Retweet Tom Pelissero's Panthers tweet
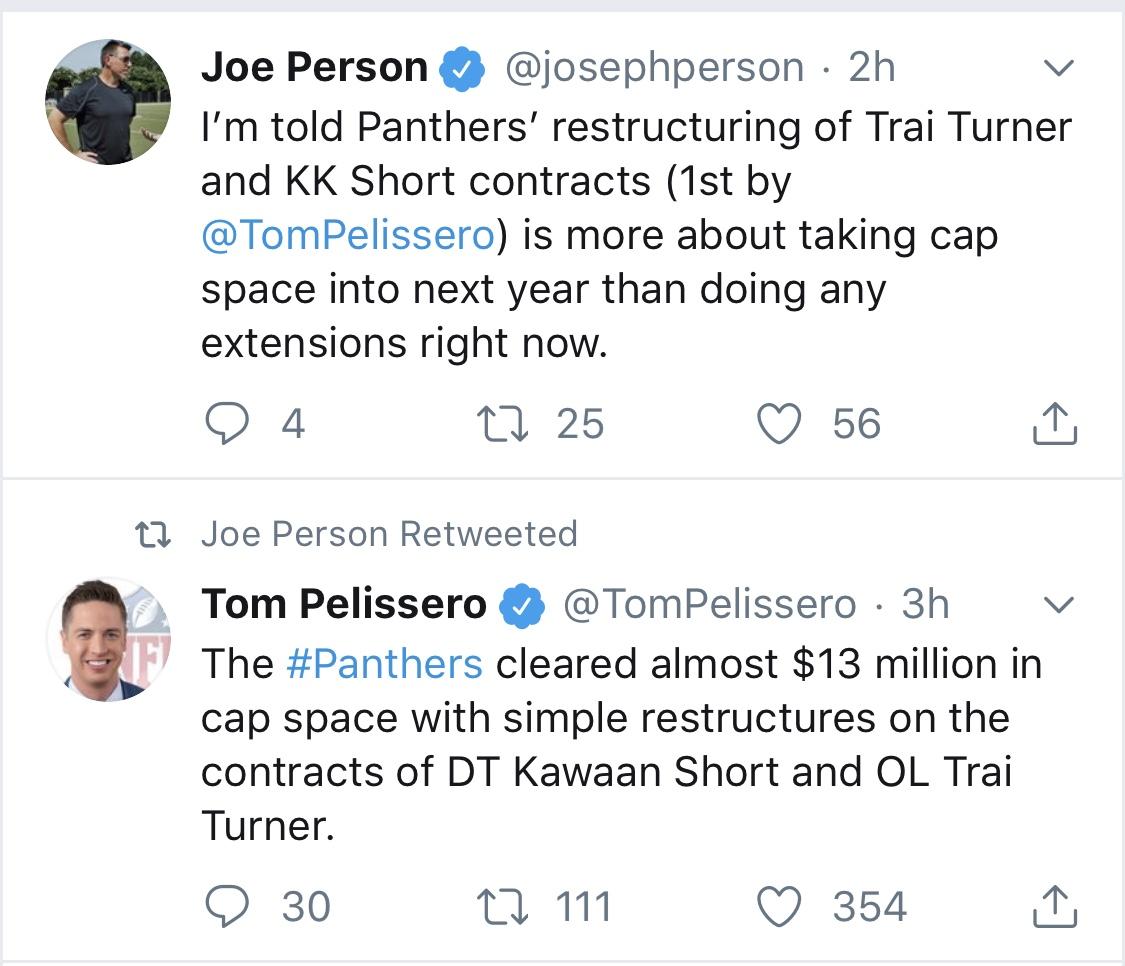 tap(502, 906)
